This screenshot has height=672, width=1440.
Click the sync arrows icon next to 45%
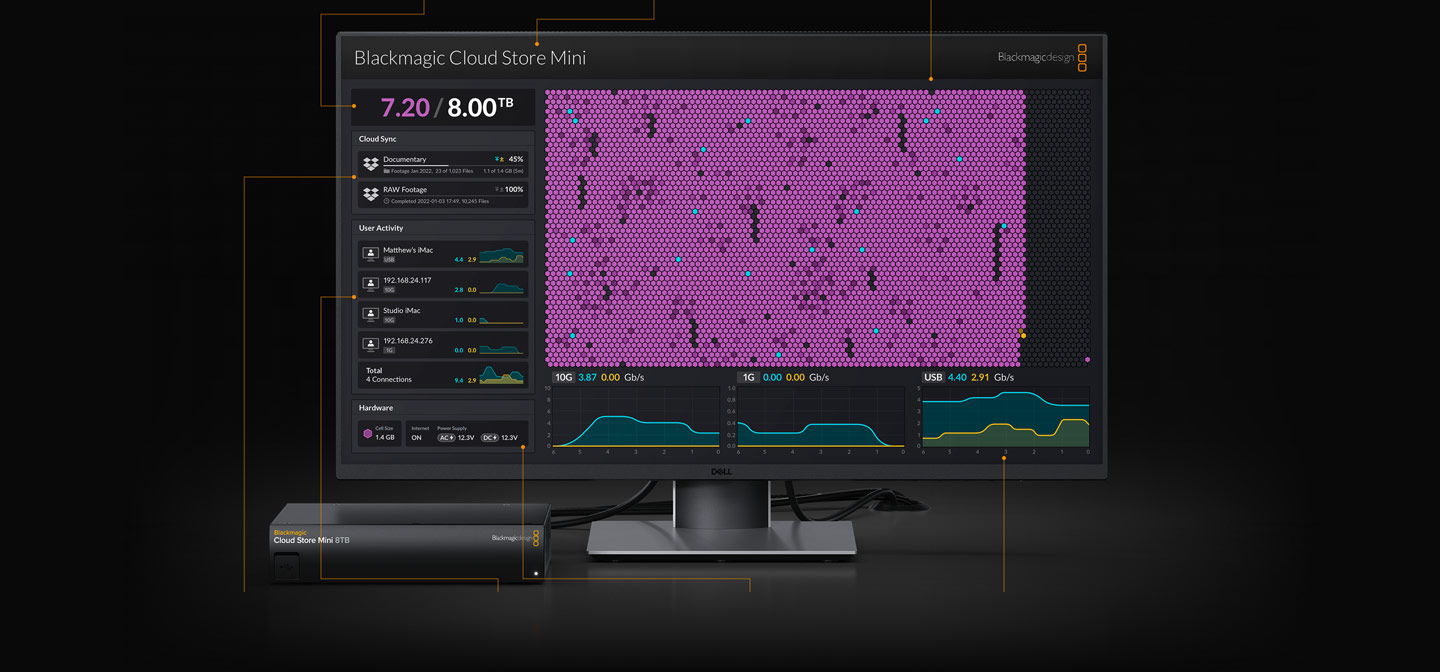pyautogui.click(x=499, y=159)
